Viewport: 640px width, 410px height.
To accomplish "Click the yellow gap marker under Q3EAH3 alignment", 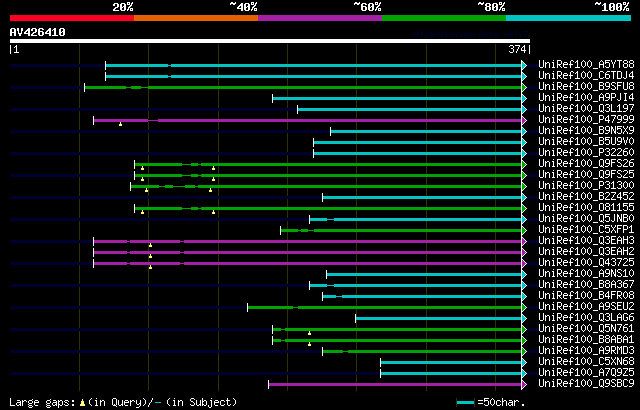I will (150, 245).
